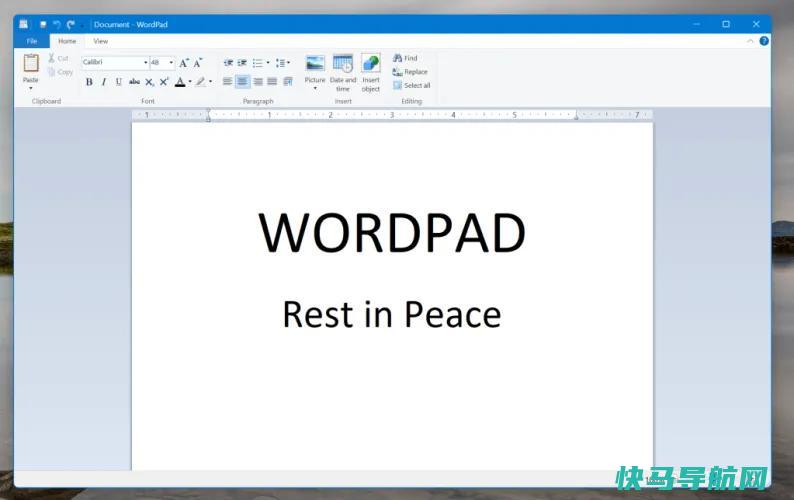Open the Paragraph settings dialog icon
794x500 pixels.
tap(288, 82)
